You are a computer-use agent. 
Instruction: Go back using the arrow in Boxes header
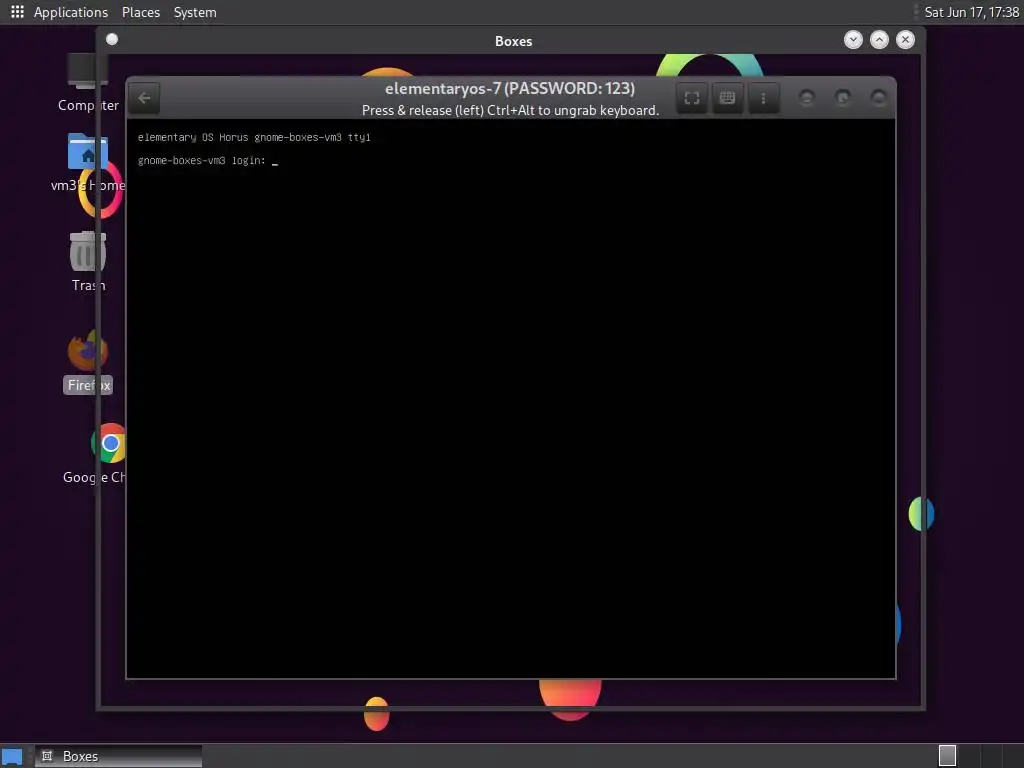click(x=144, y=98)
